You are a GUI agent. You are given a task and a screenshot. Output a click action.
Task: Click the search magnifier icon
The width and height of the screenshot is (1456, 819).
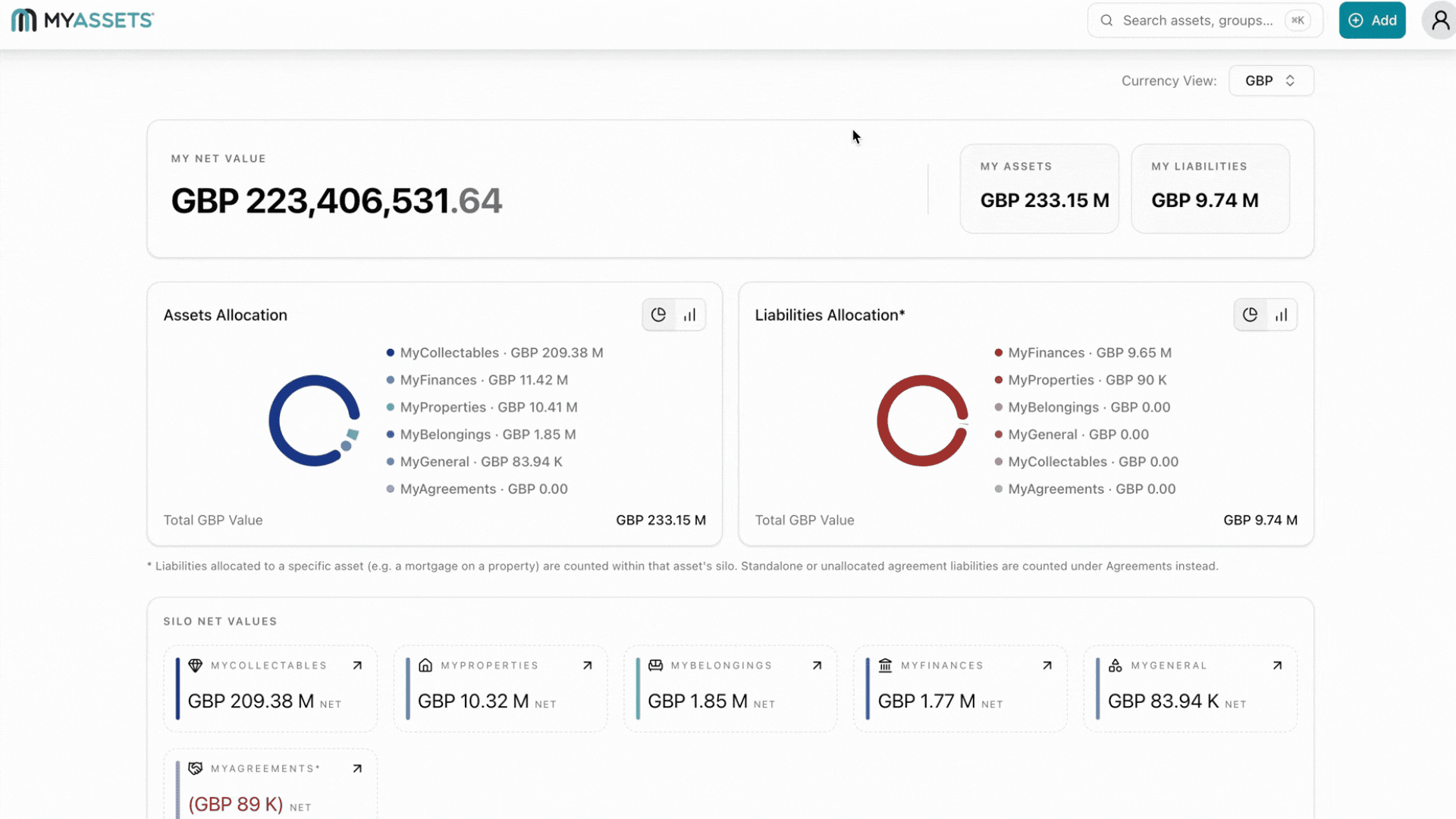point(1106,20)
